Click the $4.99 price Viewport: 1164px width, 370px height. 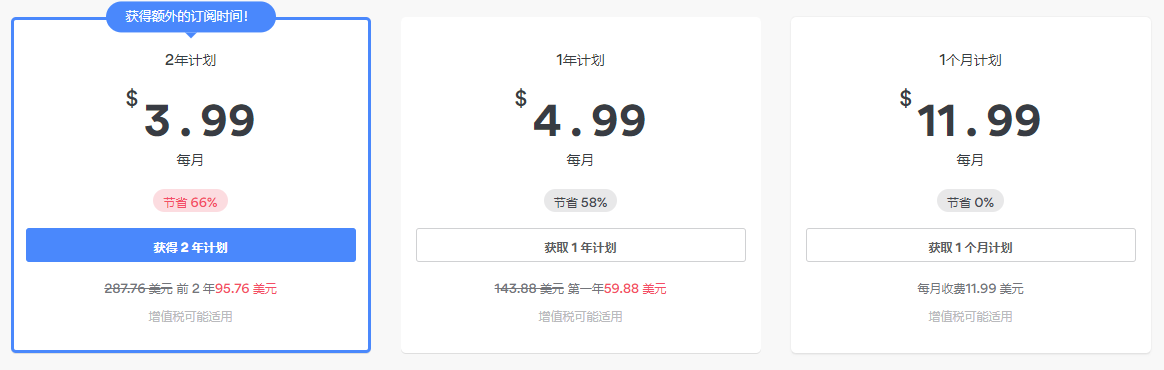(x=581, y=115)
